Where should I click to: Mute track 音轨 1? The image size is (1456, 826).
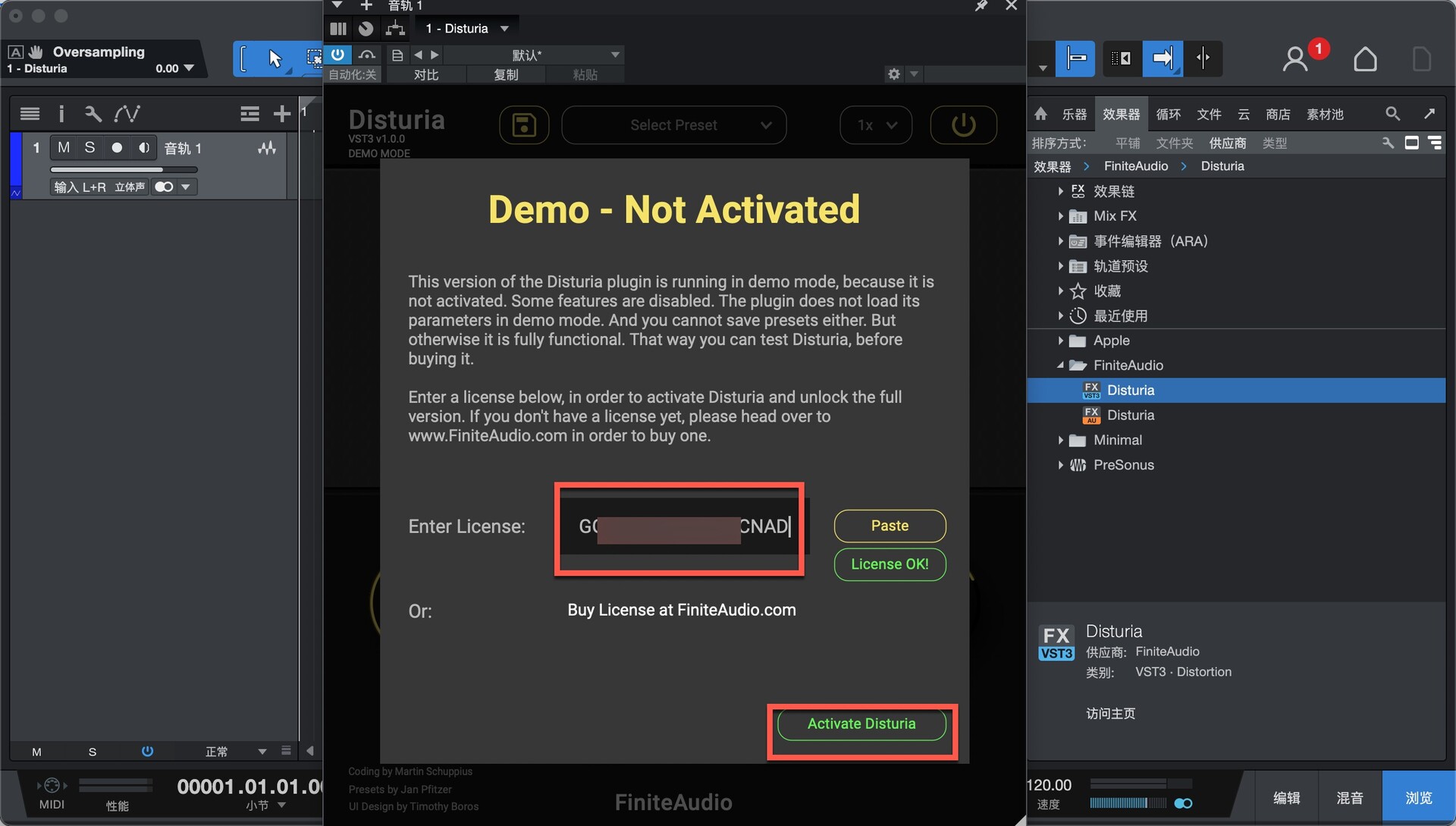coord(64,148)
